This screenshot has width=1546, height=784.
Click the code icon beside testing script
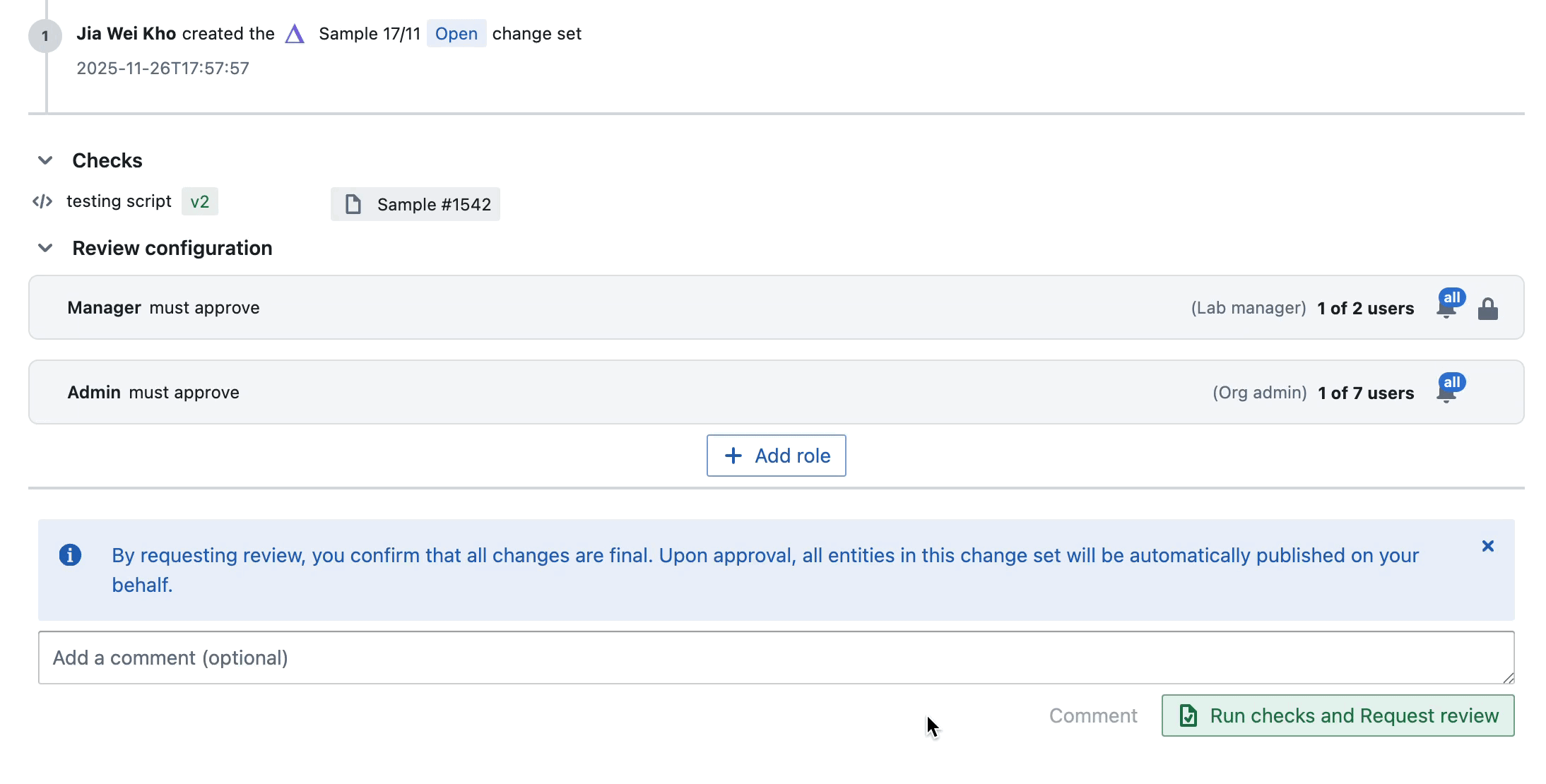pyautogui.click(x=42, y=201)
